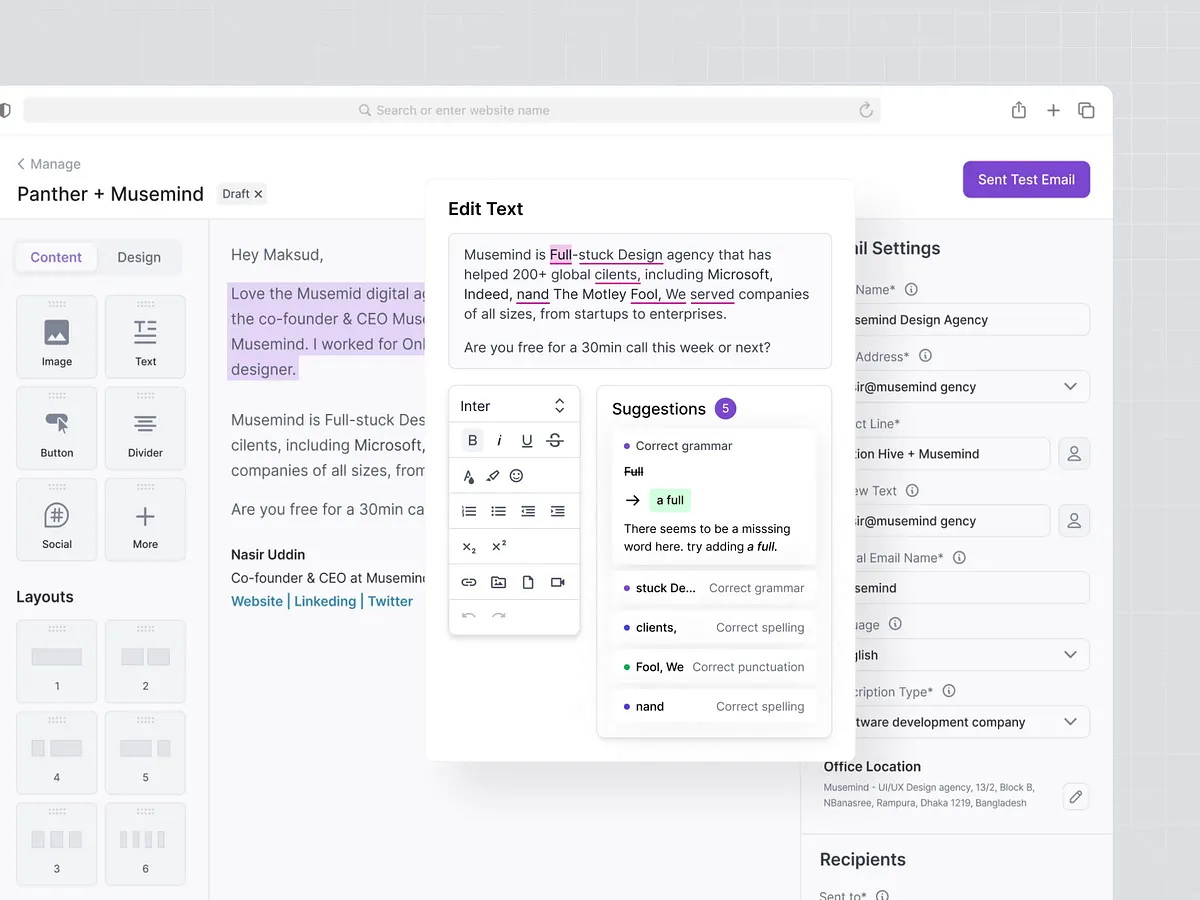Toggle italic formatting in Edit Text toolbar
The height and width of the screenshot is (900, 1200).
coord(500,441)
